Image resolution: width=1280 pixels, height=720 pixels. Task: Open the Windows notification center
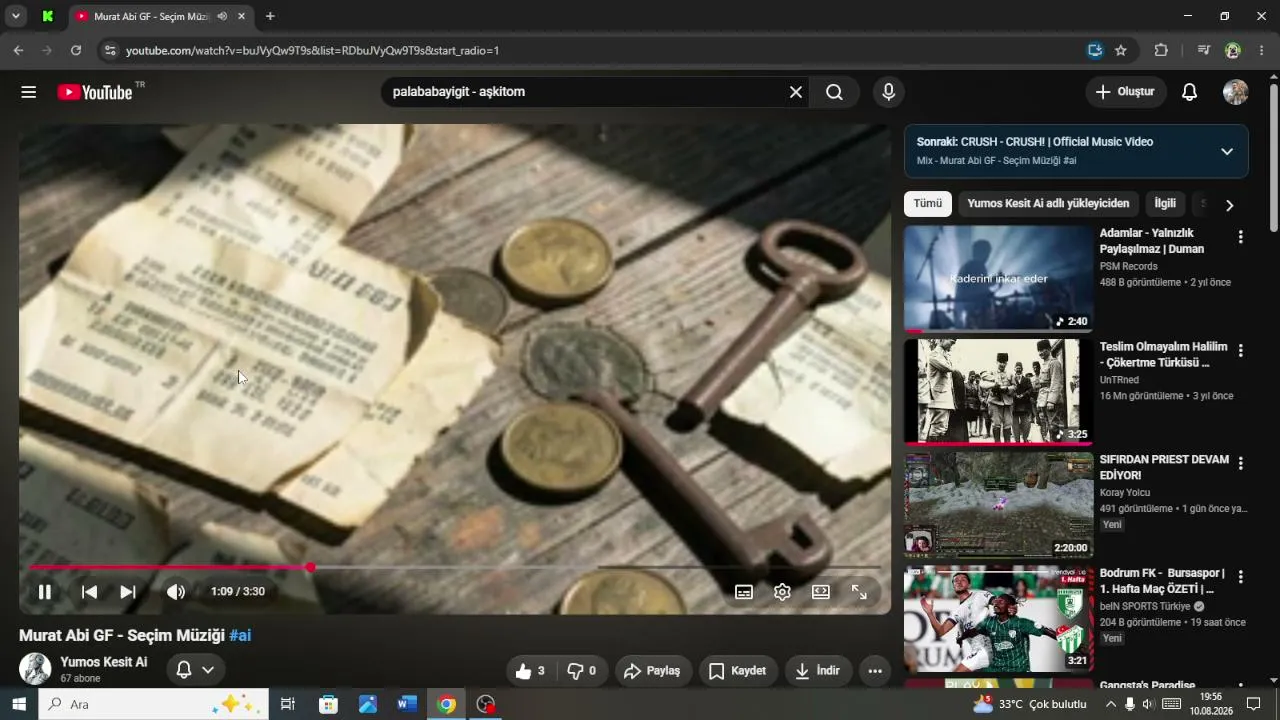point(1253,704)
